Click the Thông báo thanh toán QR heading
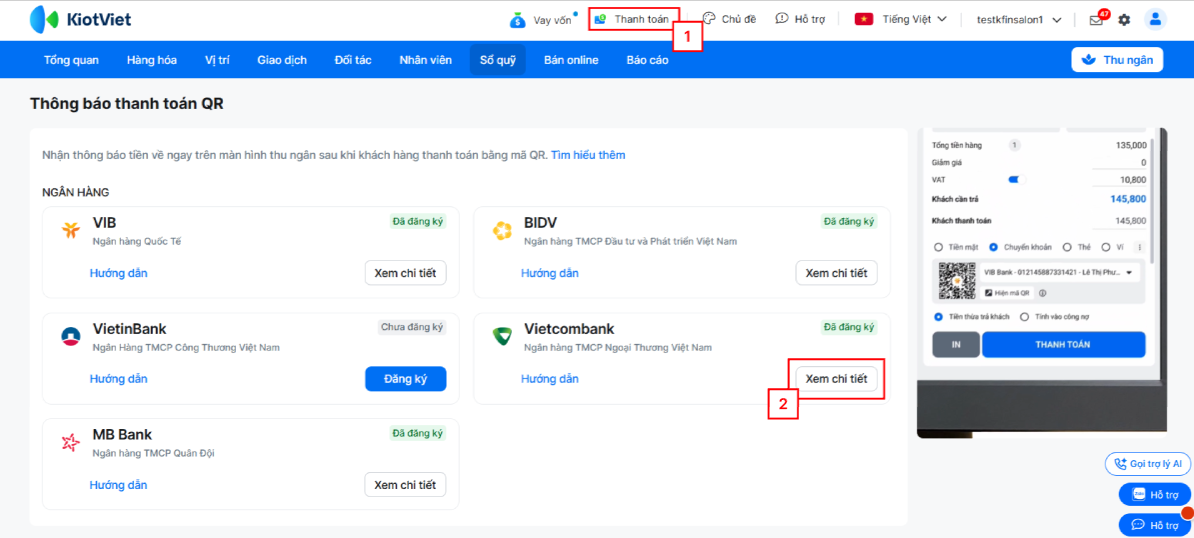The width and height of the screenshot is (1194, 538). 126,105
